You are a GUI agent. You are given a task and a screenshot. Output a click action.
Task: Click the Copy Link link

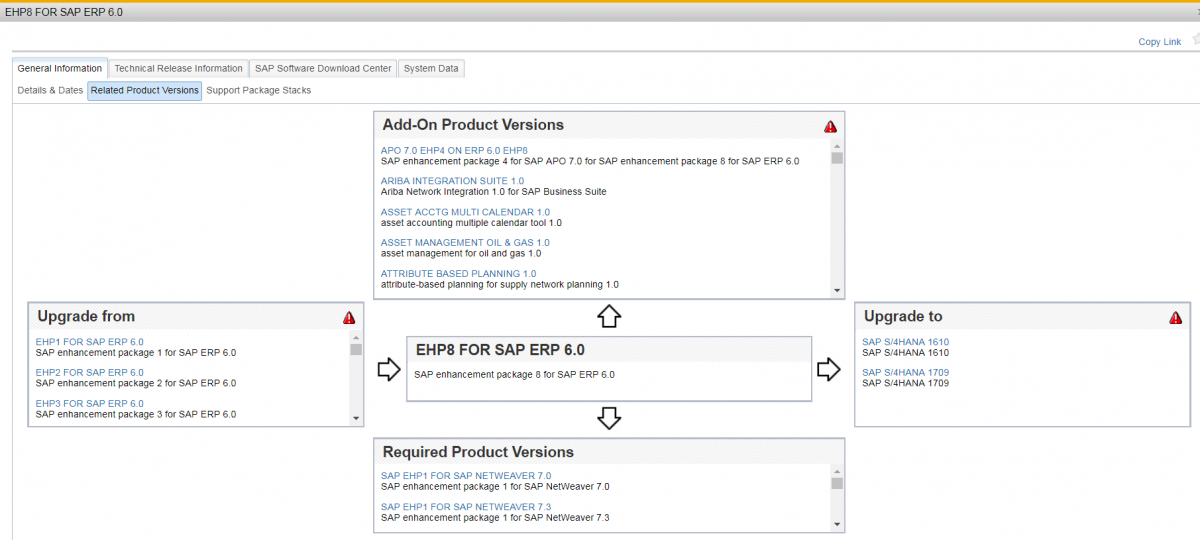1160,42
